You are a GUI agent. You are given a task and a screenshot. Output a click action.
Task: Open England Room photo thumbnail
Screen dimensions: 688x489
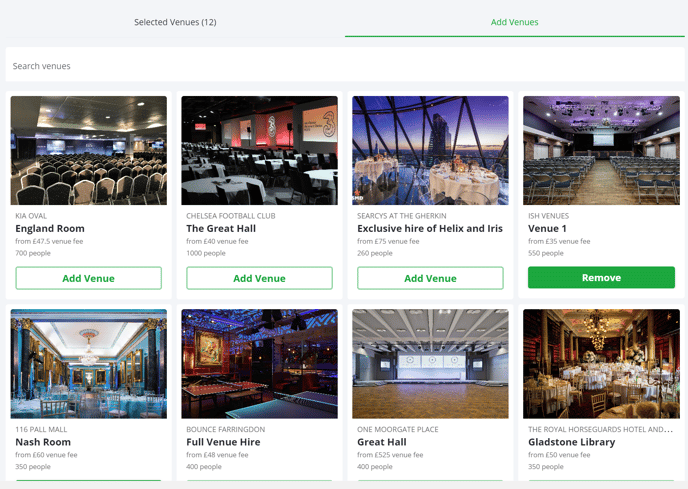pos(89,151)
